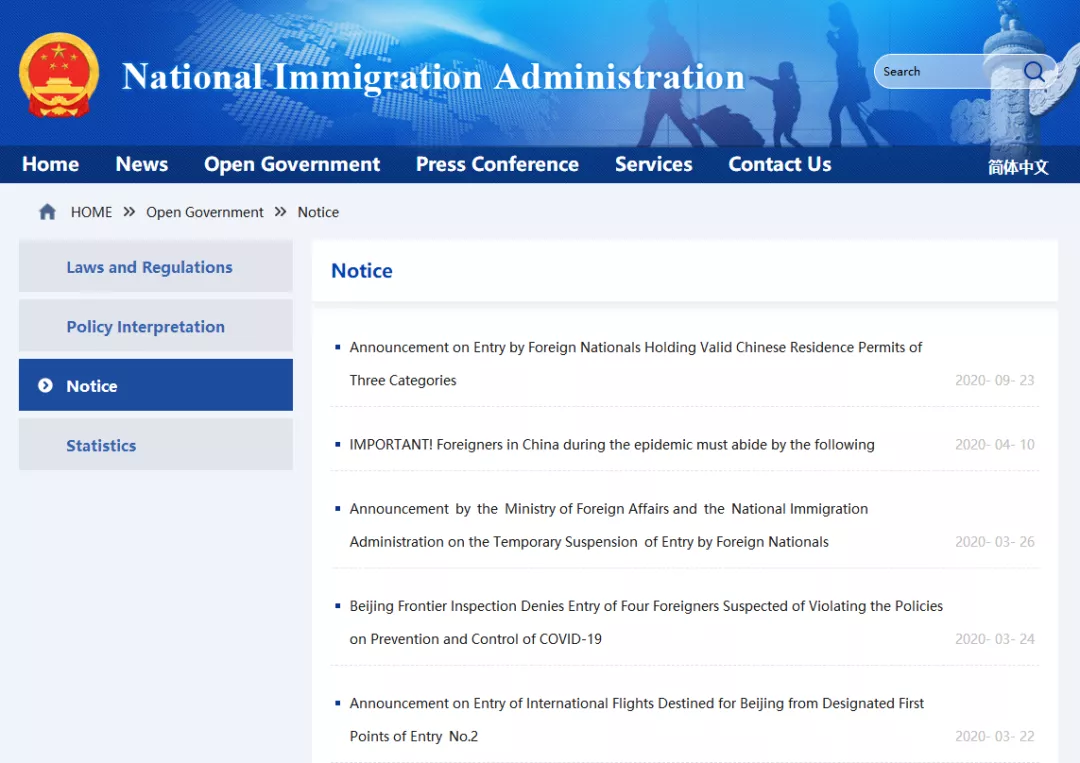
Task: Click the home icon in breadcrumb
Action: coord(47,212)
